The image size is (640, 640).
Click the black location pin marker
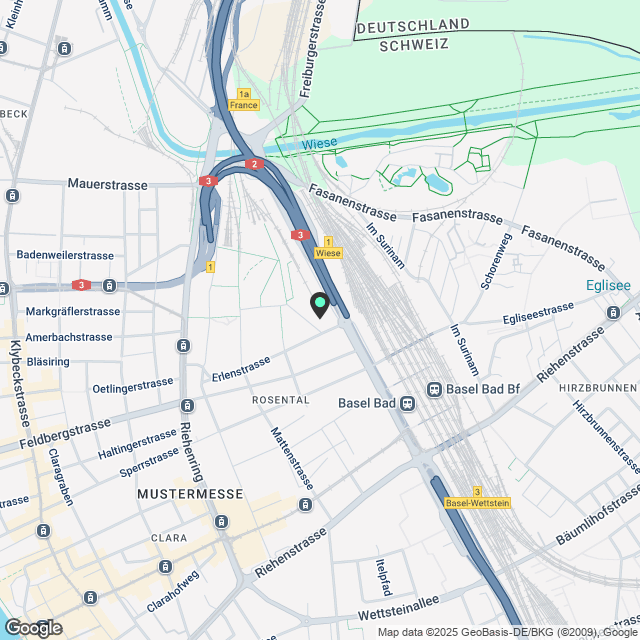[320, 305]
